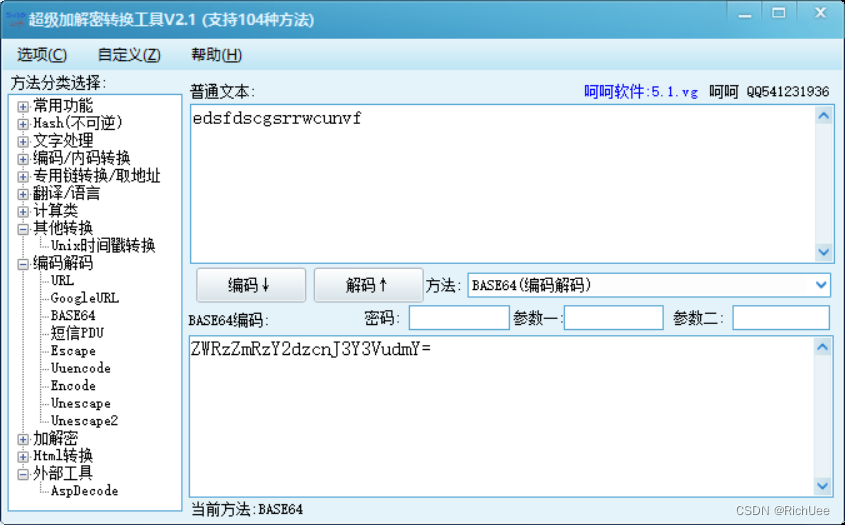This screenshot has height=525, width=845.
Task: Collapse the 其他转换 category
Action: pyautogui.click(x=23, y=229)
